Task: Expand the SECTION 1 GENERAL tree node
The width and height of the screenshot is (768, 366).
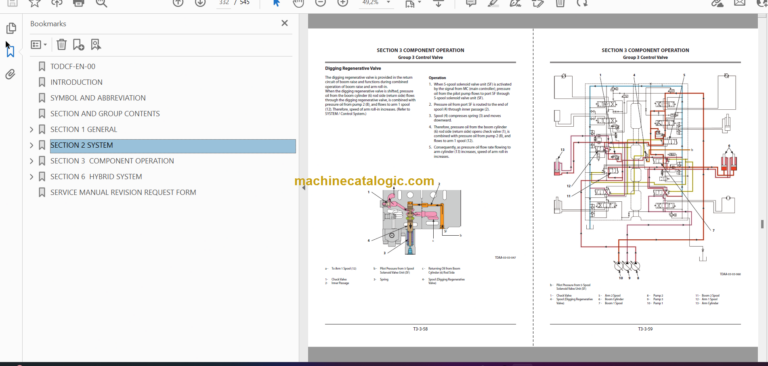Action: [32, 130]
